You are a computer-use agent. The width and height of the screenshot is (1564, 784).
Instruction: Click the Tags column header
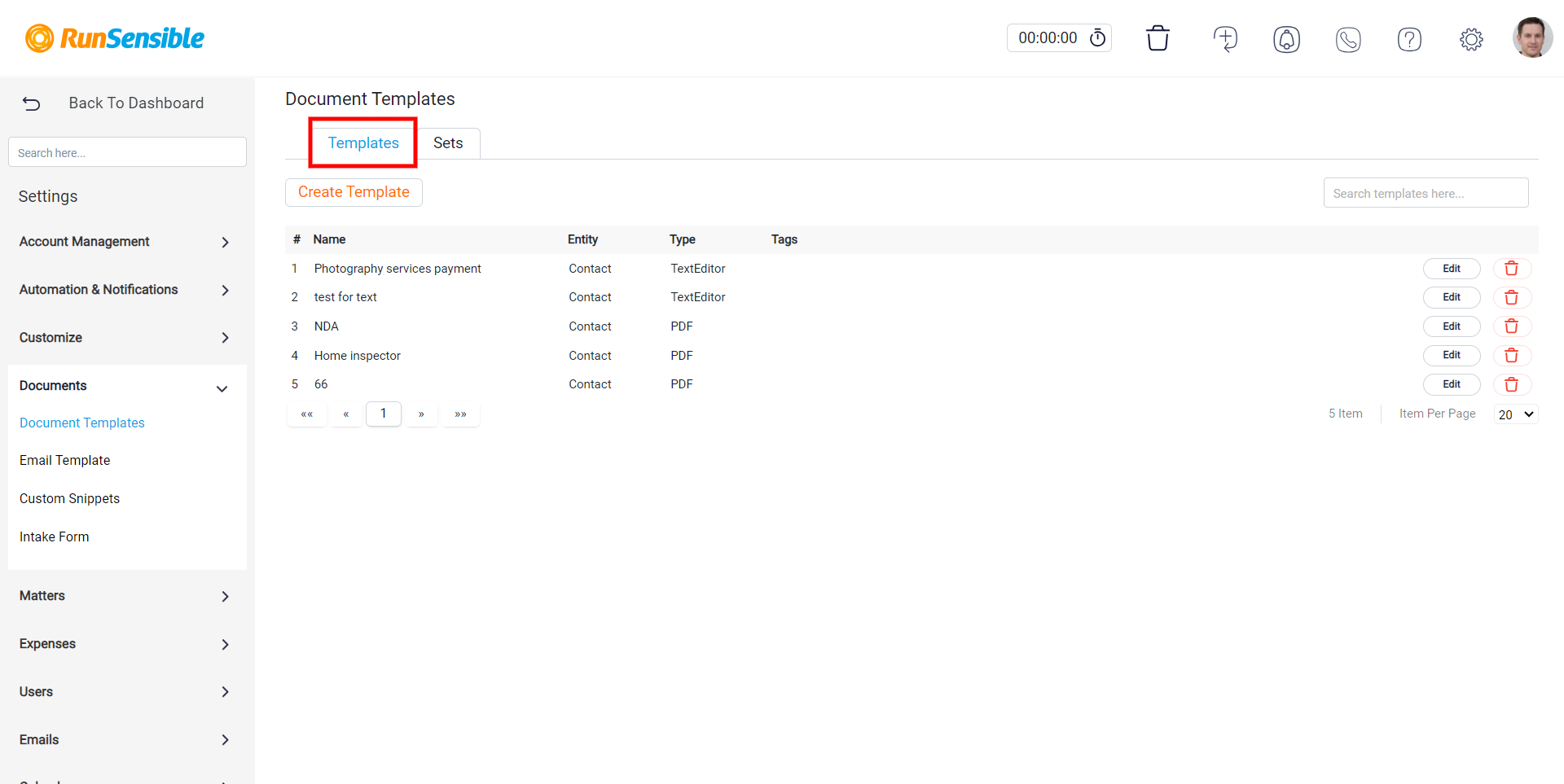pos(784,239)
